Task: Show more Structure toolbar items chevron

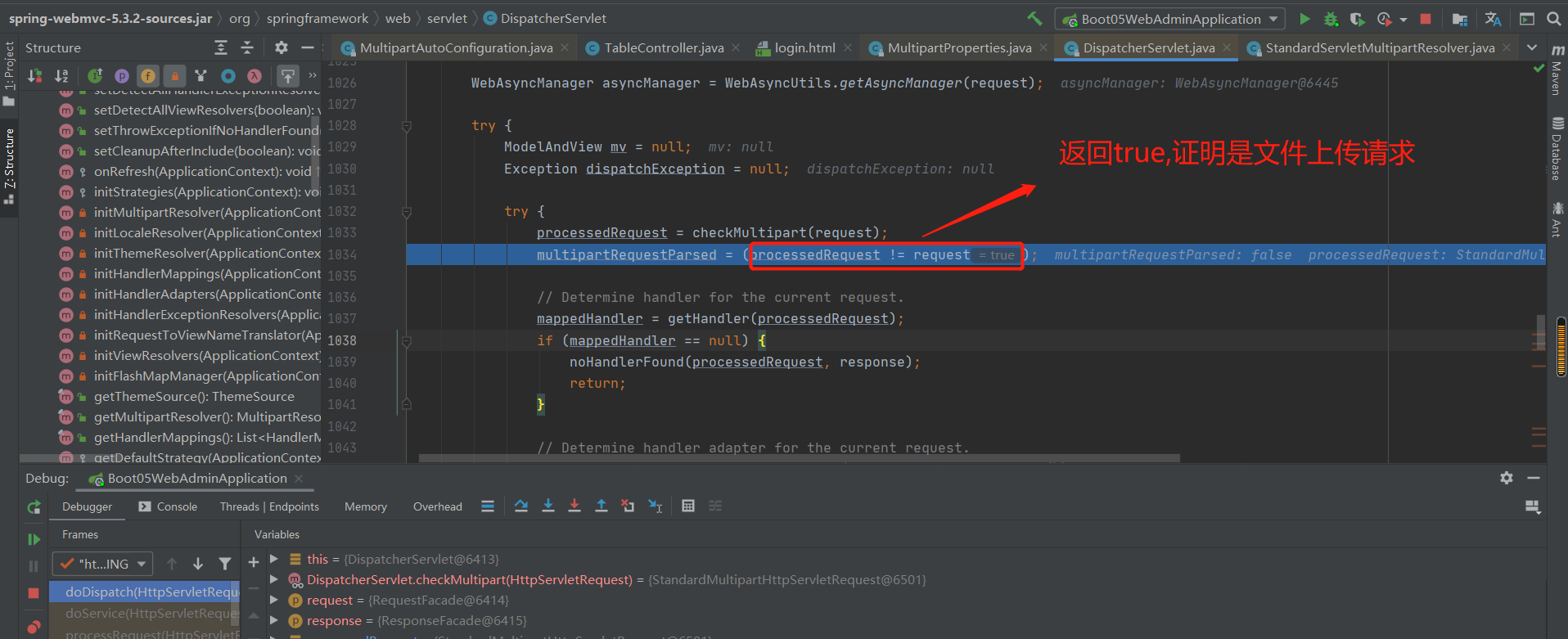Action: (313, 75)
